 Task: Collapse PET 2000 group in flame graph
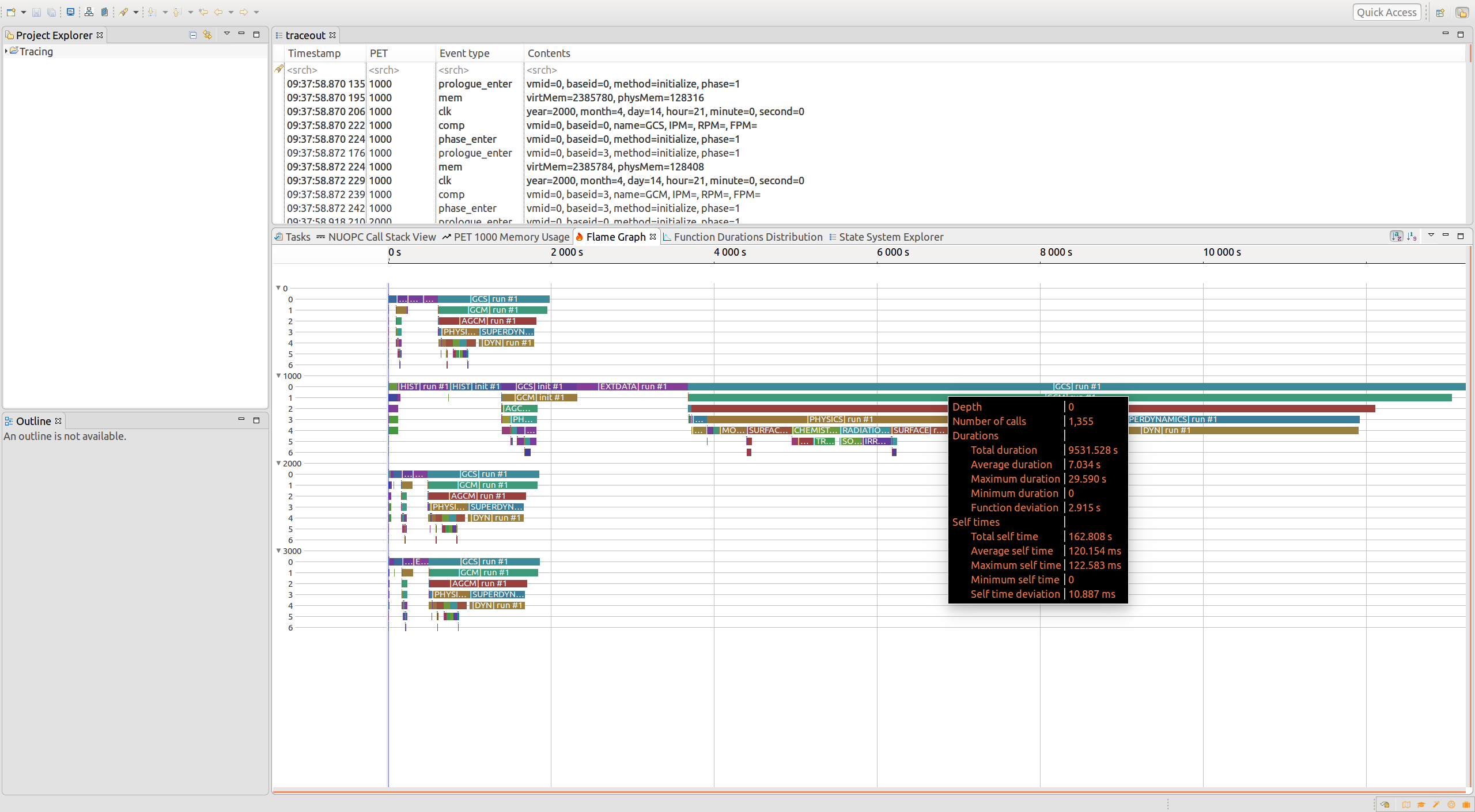(x=278, y=463)
